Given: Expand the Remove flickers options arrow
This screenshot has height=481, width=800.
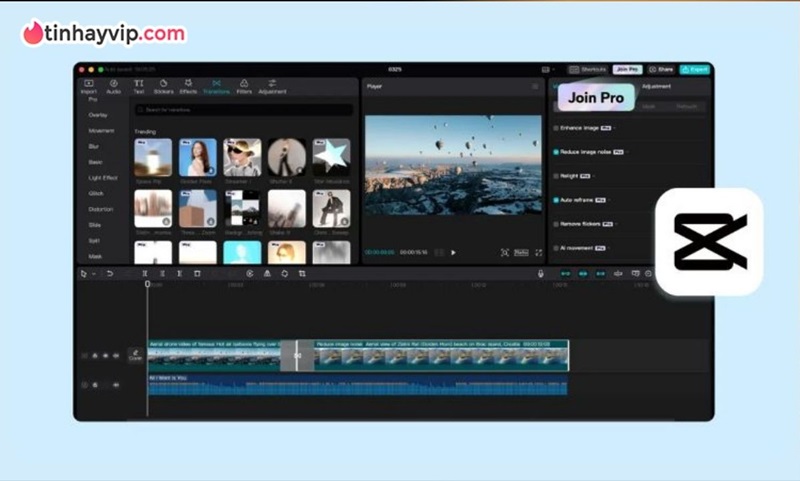Looking at the screenshot, I should [x=616, y=224].
